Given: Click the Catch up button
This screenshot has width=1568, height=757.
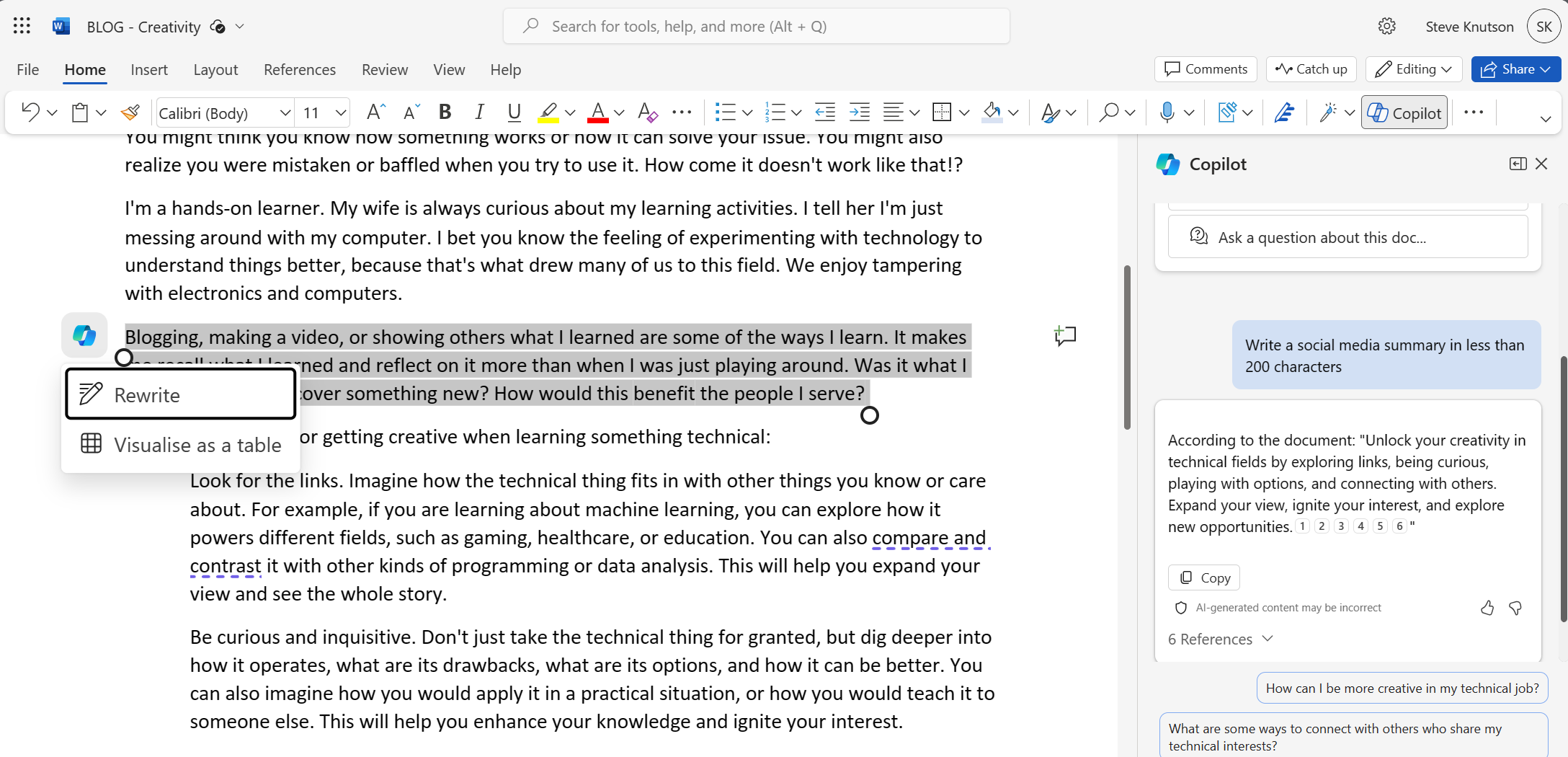Looking at the screenshot, I should [x=1311, y=69].
